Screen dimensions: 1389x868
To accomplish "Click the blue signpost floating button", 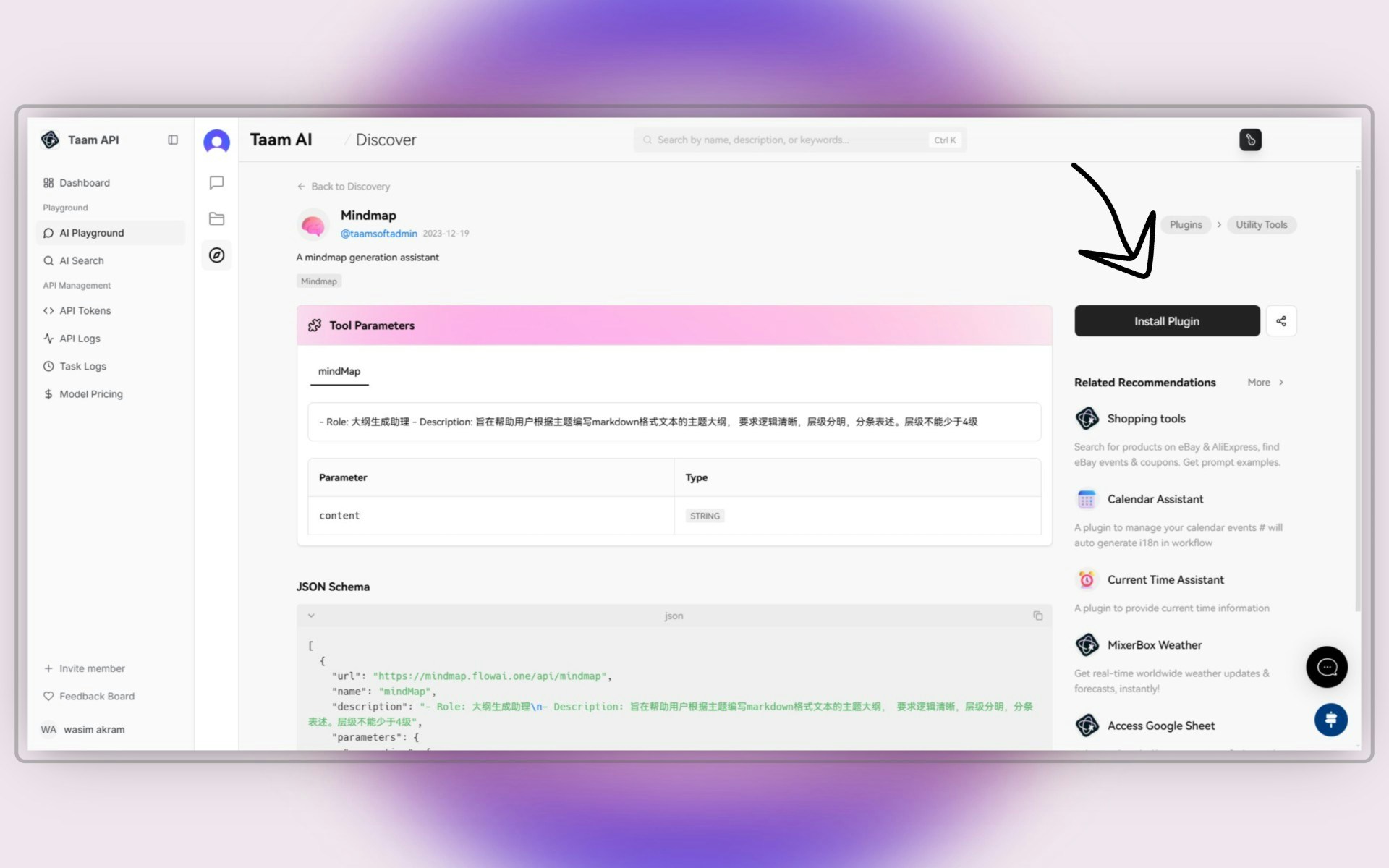I will (1330, 720).
